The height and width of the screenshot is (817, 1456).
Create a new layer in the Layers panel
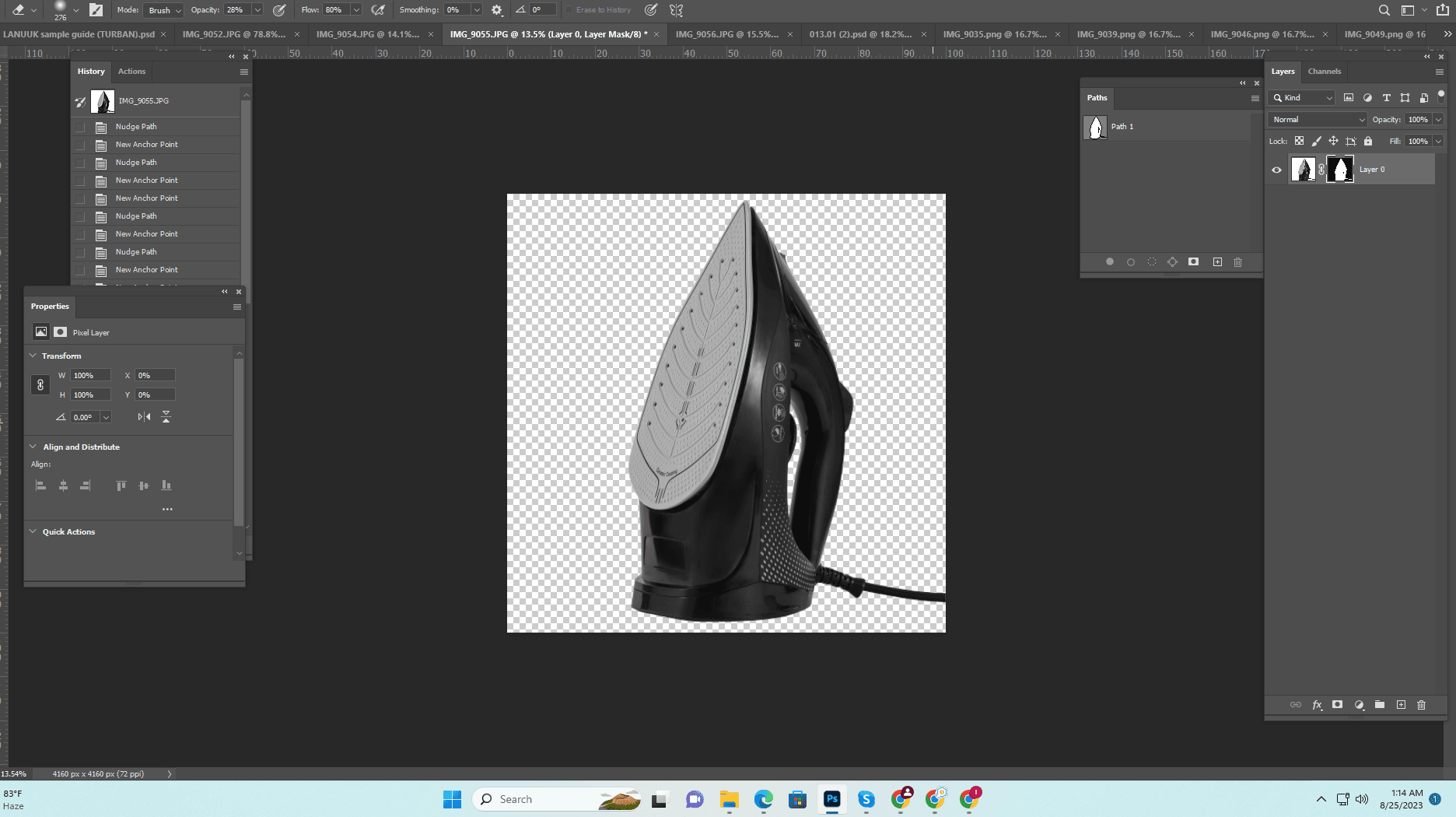click(x=1401, y=705)
